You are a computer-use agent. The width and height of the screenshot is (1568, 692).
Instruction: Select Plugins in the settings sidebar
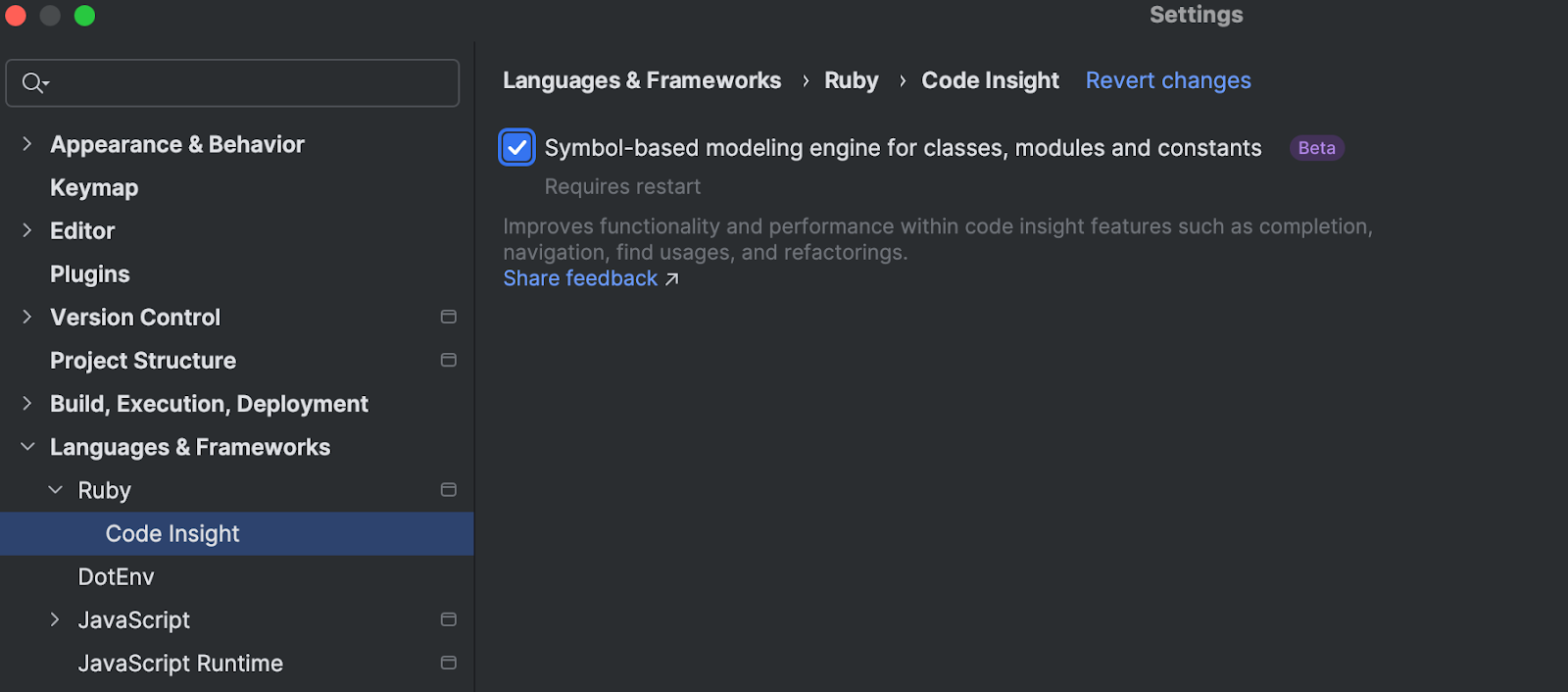[90, 273]
